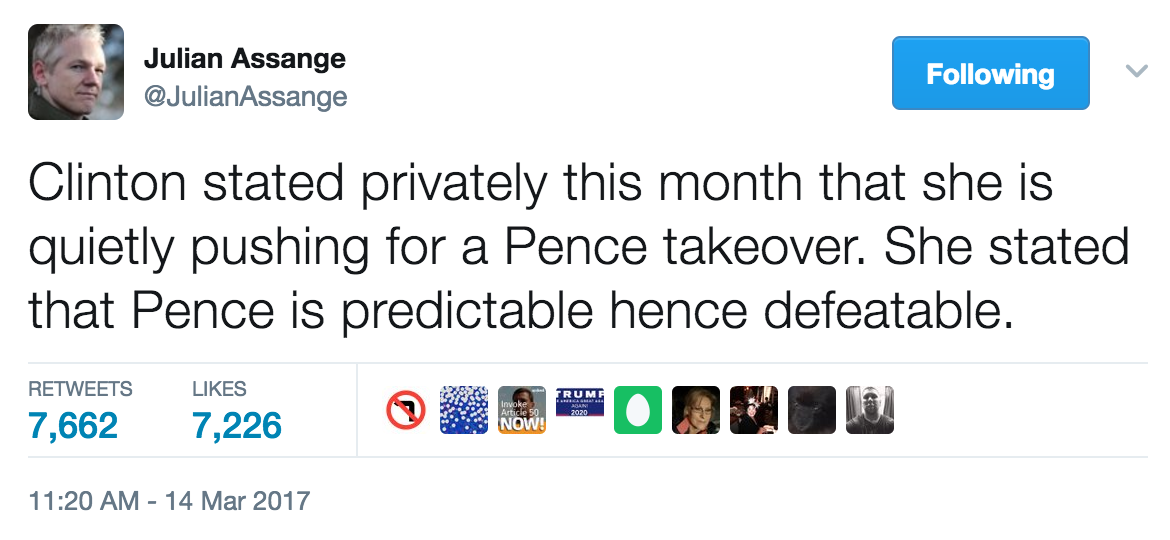1170x540 pixels.
Task: Select the blue dotted pattern avatar
Action: pos(464,409)
